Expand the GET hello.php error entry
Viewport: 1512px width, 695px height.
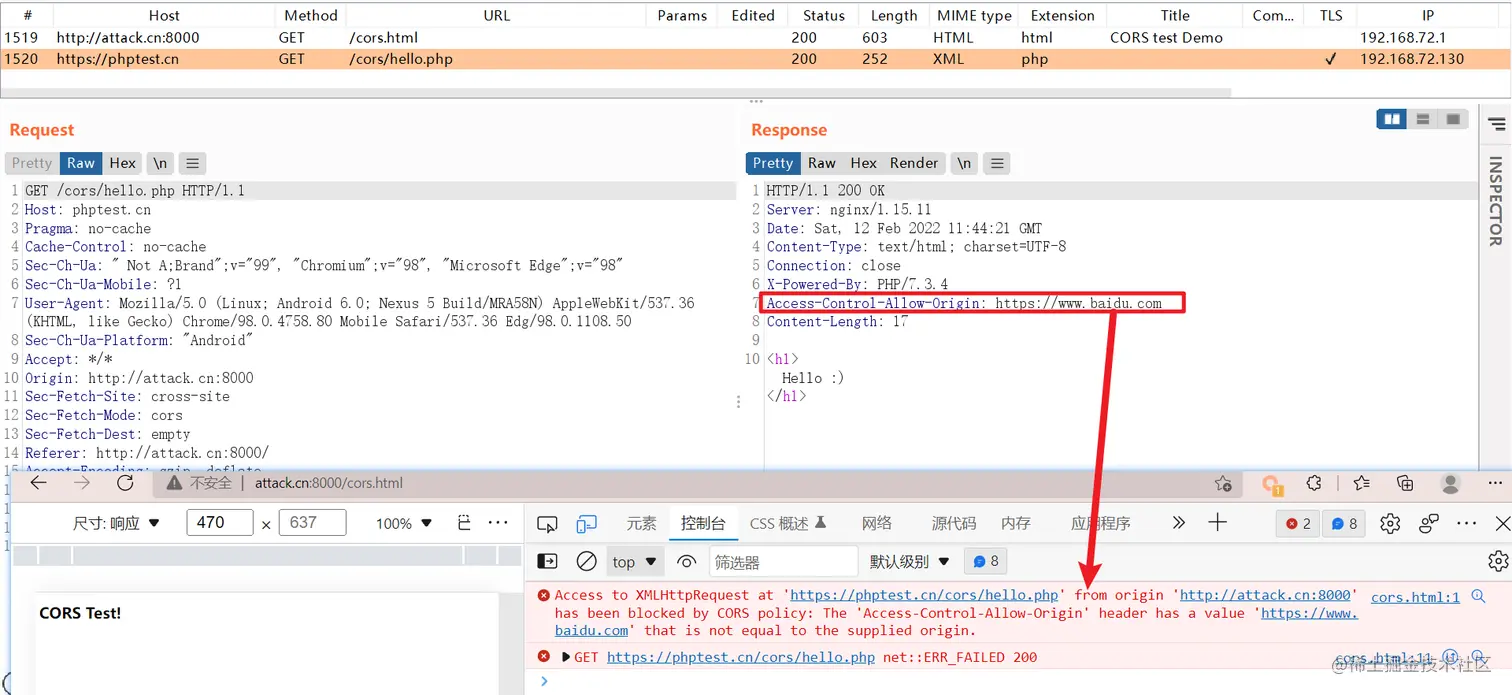(566, 657)
